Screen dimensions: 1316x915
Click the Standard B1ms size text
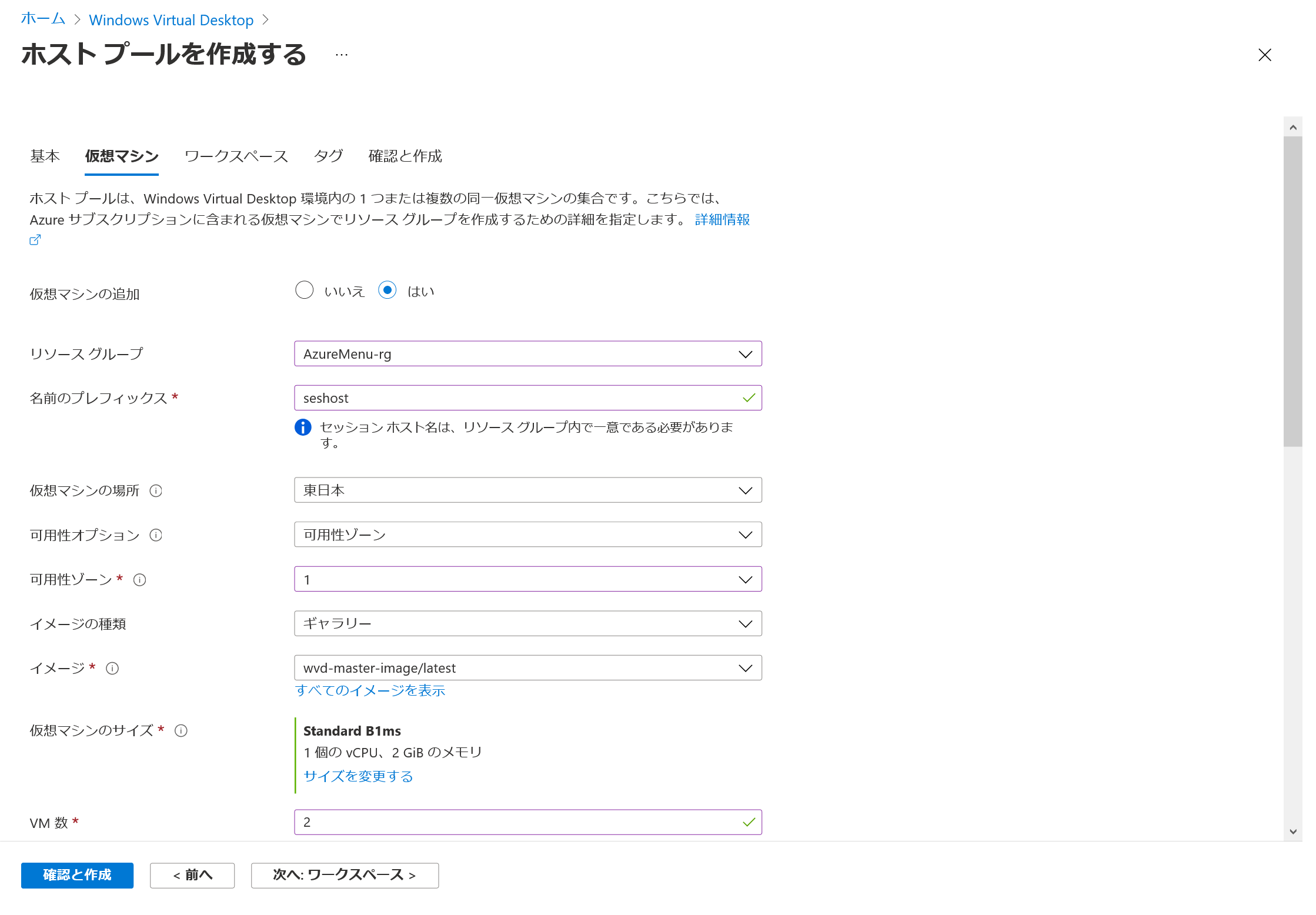pos(352,732)
